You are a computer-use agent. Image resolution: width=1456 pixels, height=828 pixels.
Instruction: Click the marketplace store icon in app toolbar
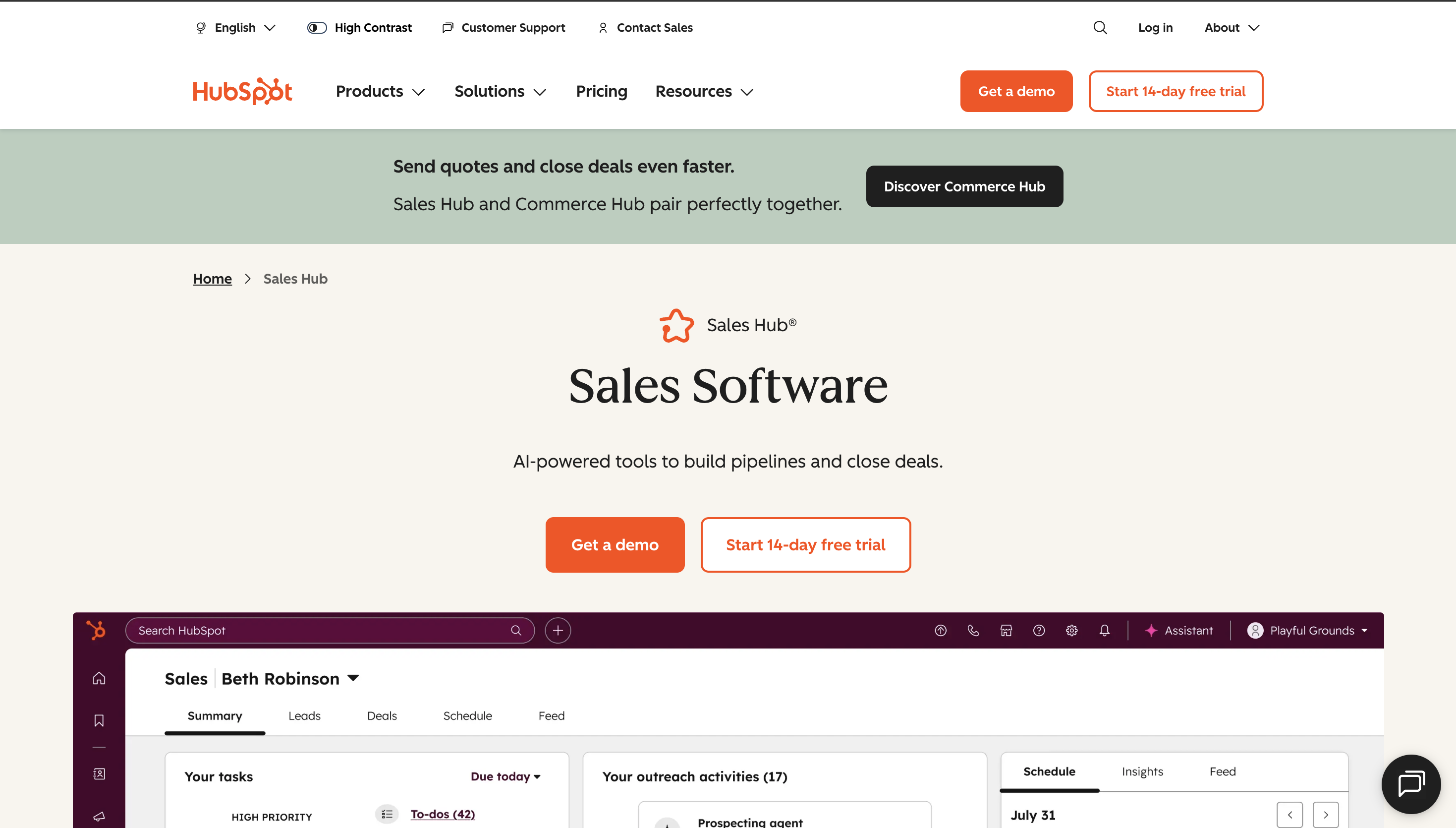click(1006, 630)
